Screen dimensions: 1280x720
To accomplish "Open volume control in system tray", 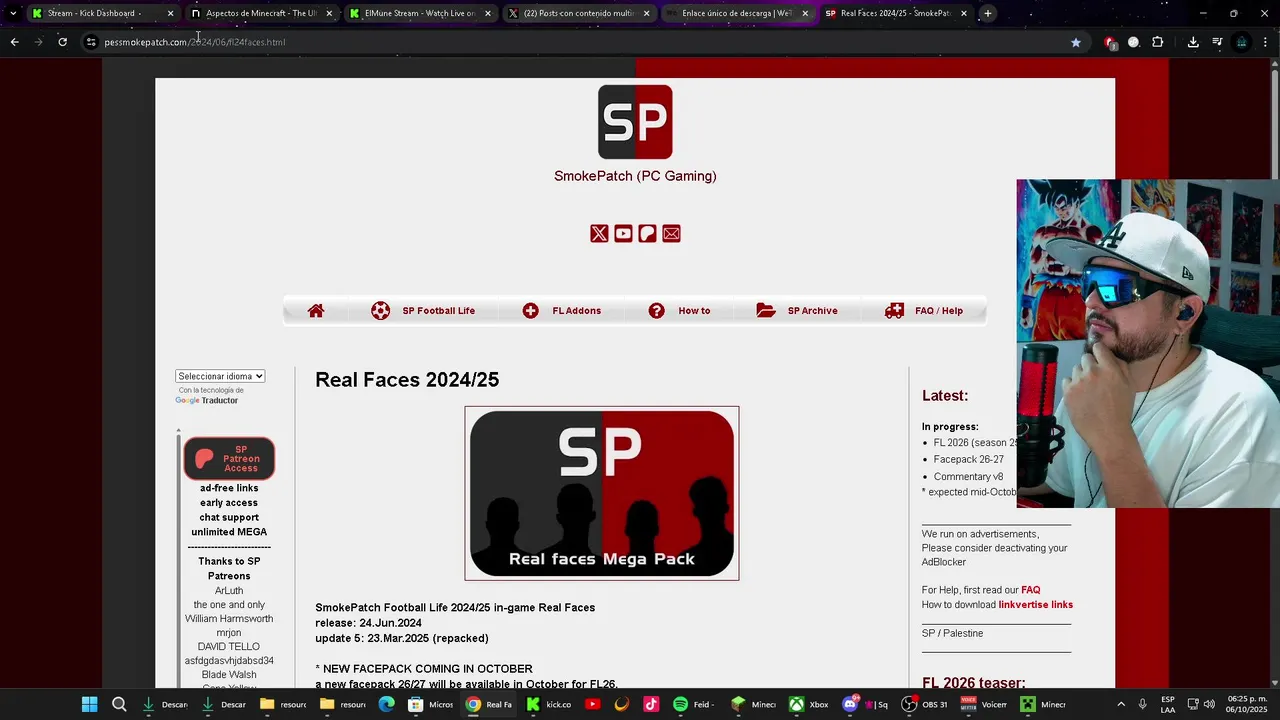I will [1209, 704].
